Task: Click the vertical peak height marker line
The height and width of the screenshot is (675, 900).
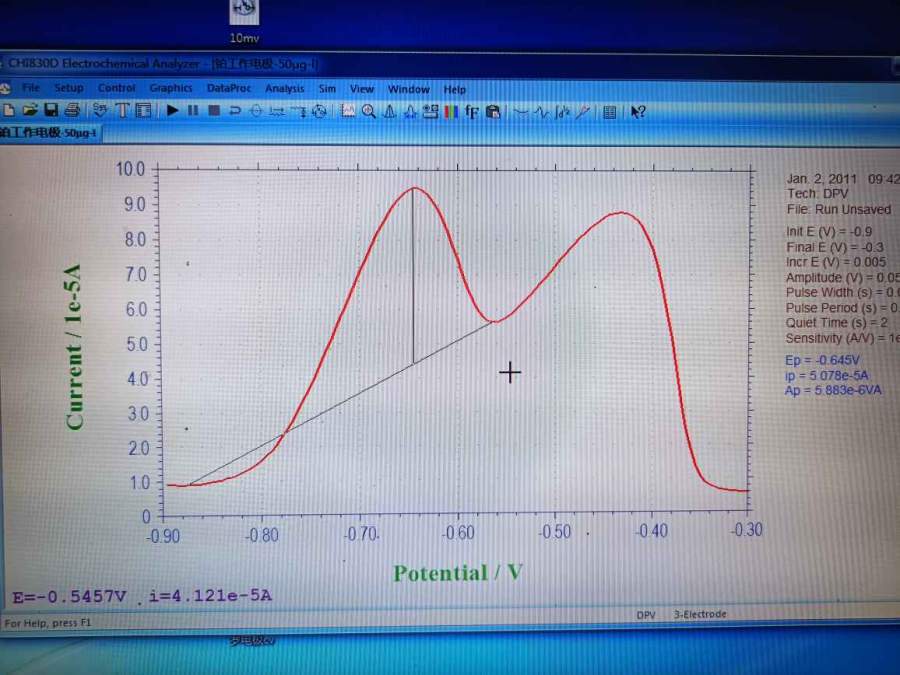Action: 413,277
